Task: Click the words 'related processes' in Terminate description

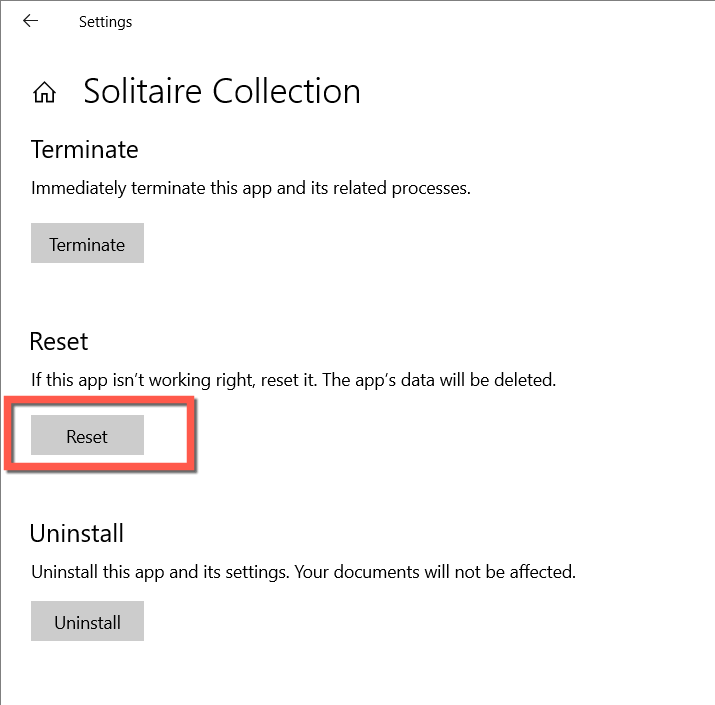Action: click(407, 188)
